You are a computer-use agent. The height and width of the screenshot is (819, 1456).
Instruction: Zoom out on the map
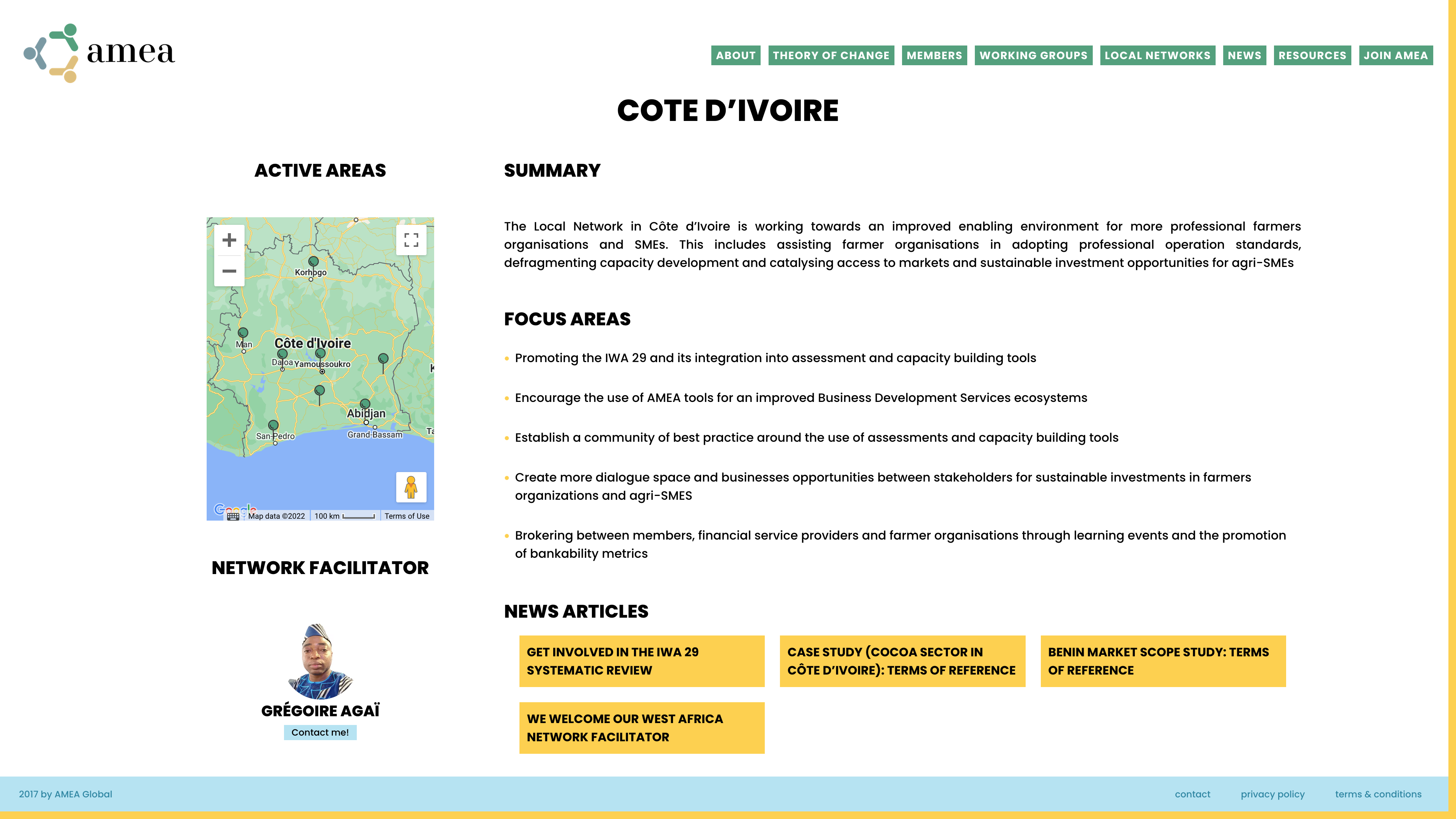point(229,271)
